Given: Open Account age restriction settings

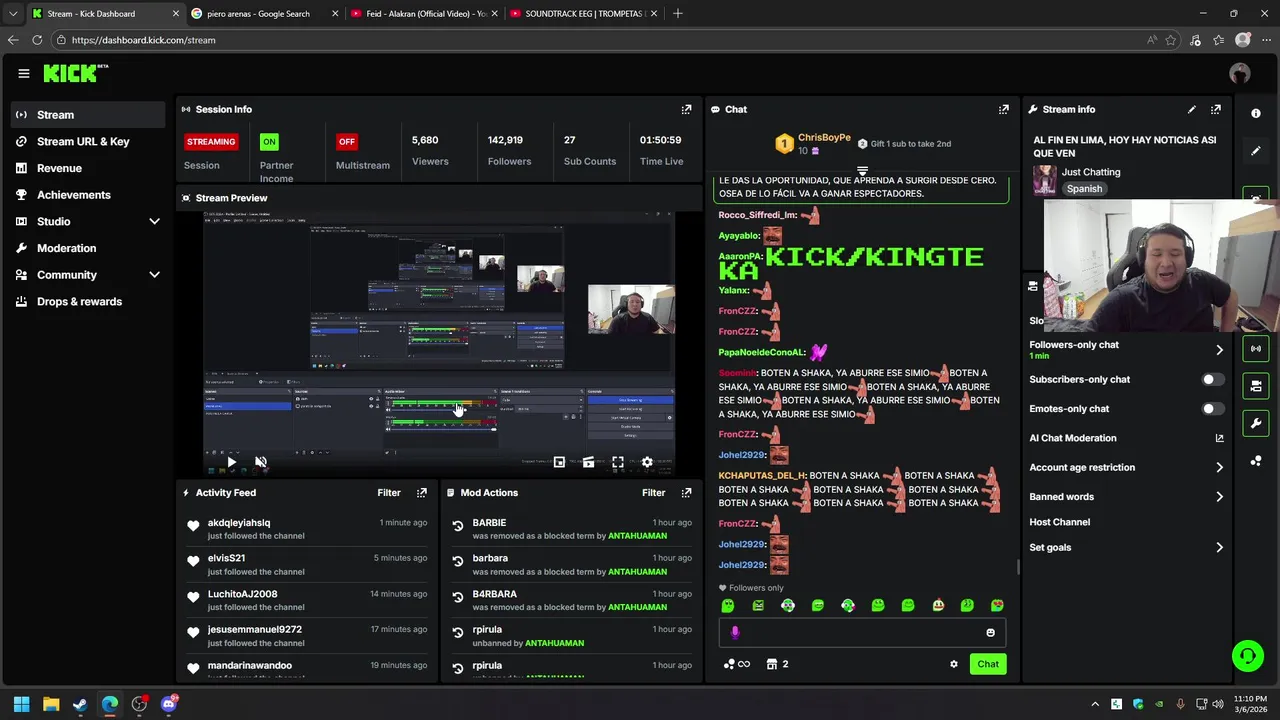Looking at the screenshot, I should click(x=1126, y=467).
